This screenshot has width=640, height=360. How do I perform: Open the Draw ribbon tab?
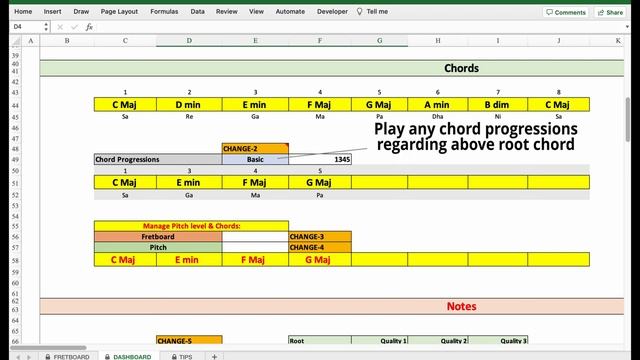point(81,11)
